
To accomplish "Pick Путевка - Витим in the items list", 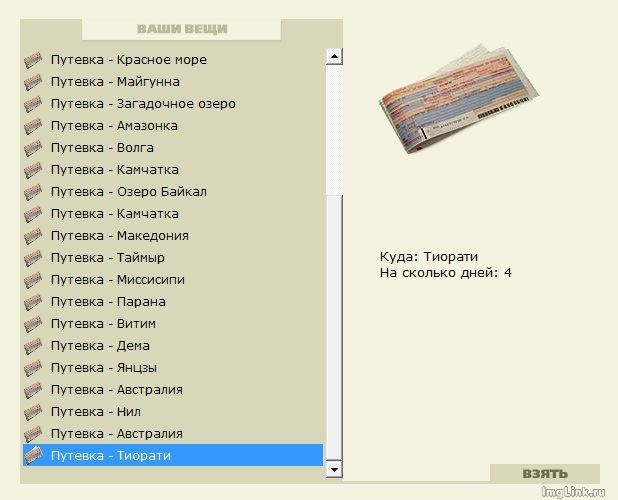I will tap(103, 324).
